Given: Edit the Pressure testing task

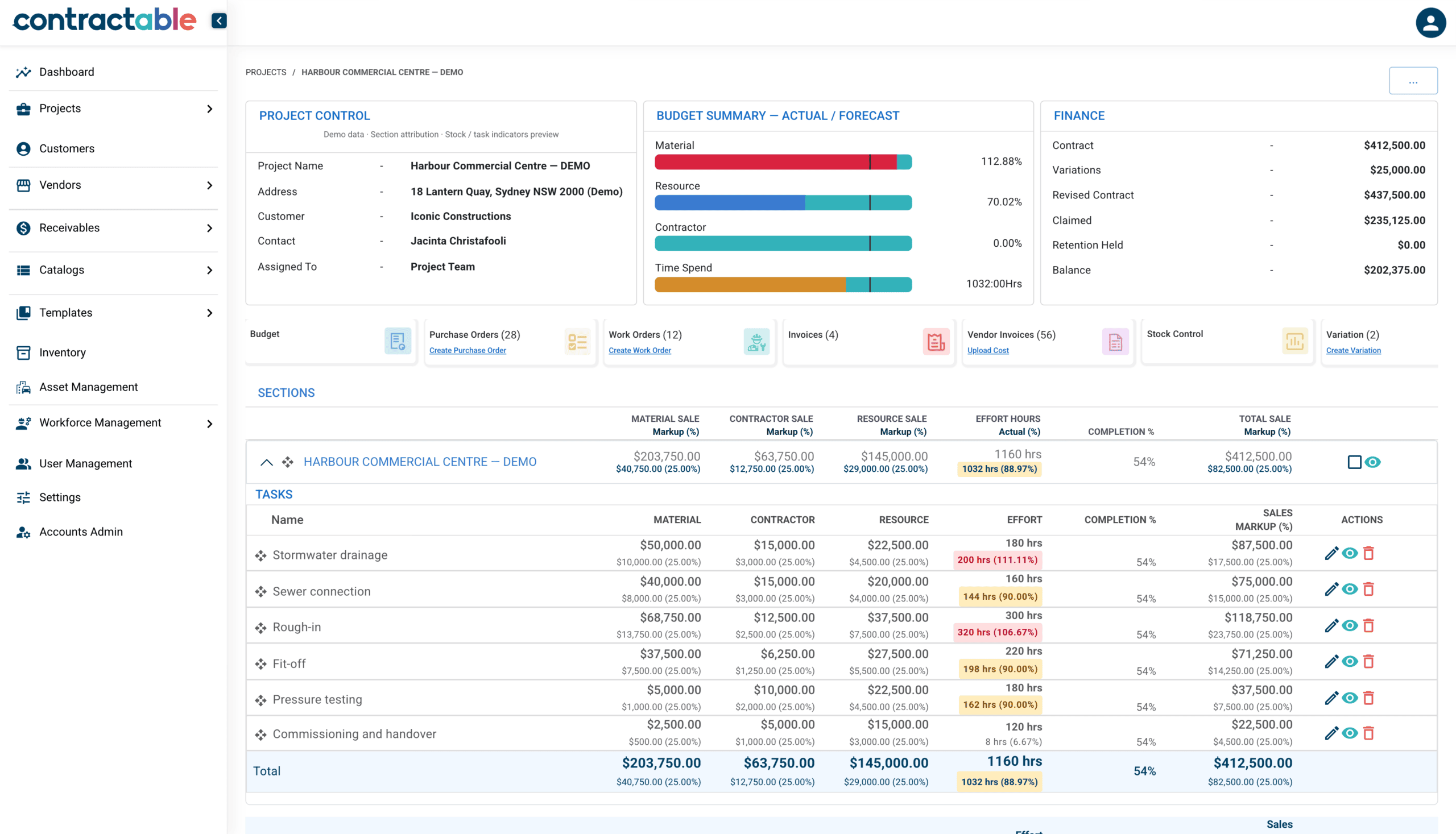Looking at the screenshot, I should (1331, 698).
